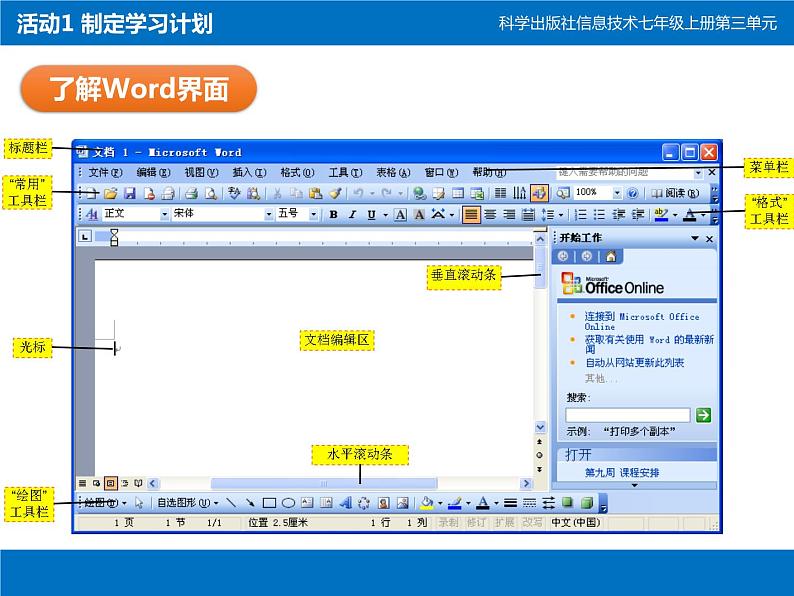Click the text Highlight color button

(x=661, y=215)
